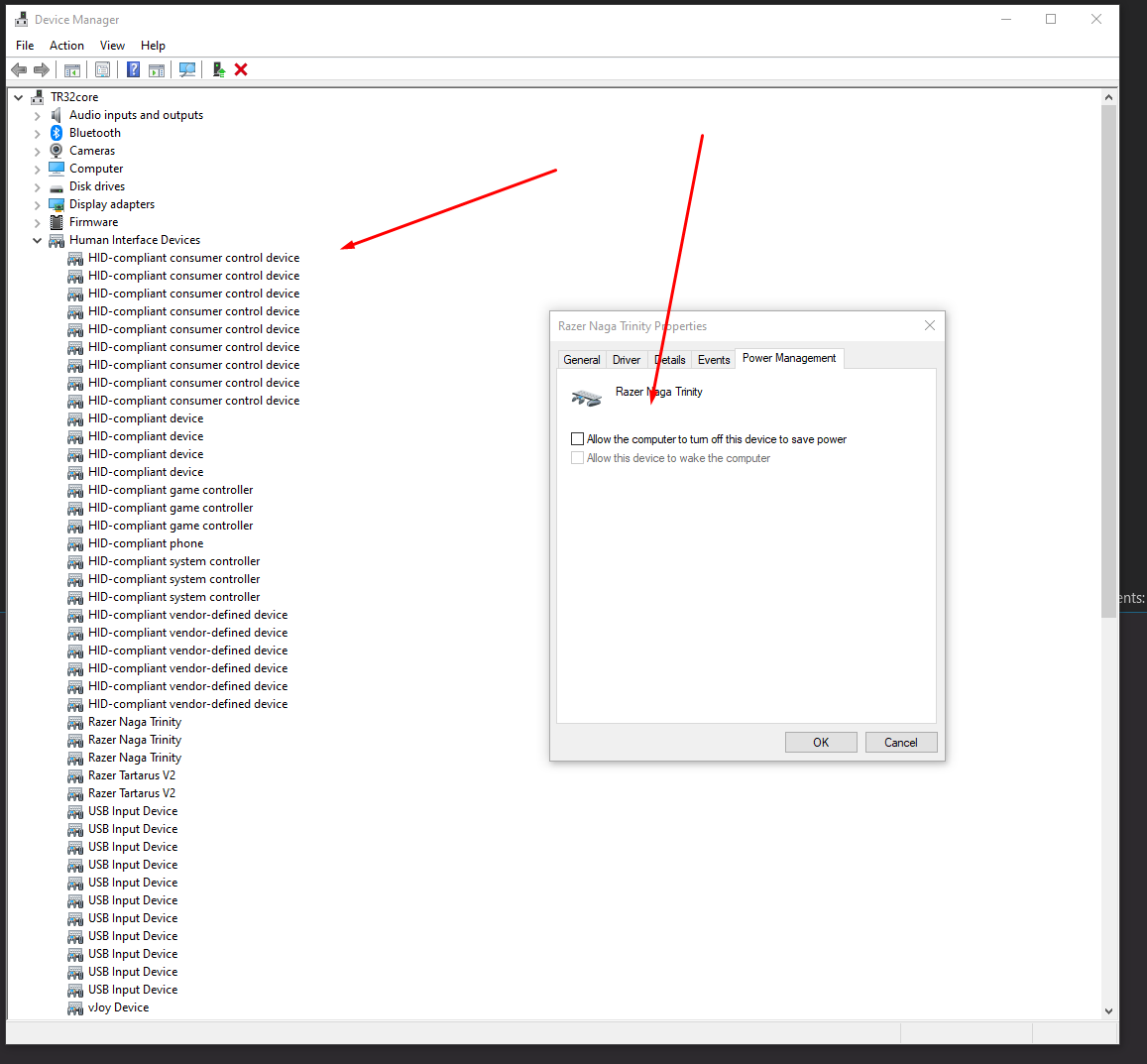1147x1064 pixels.
Task: Open the Events tab in the properties dialog
Action: pos(714,360)
